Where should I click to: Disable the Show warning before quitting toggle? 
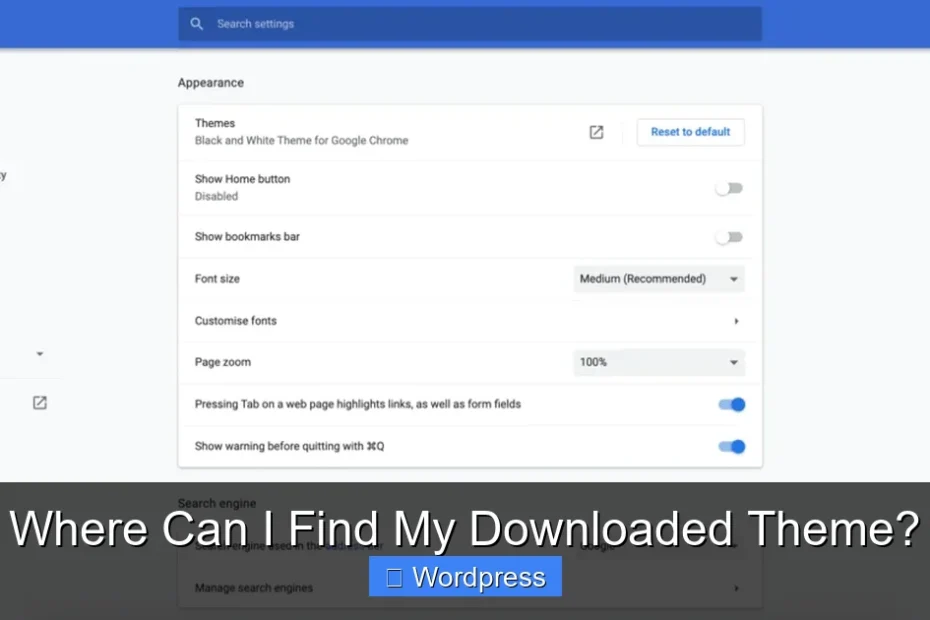click(x=731, y=446)
